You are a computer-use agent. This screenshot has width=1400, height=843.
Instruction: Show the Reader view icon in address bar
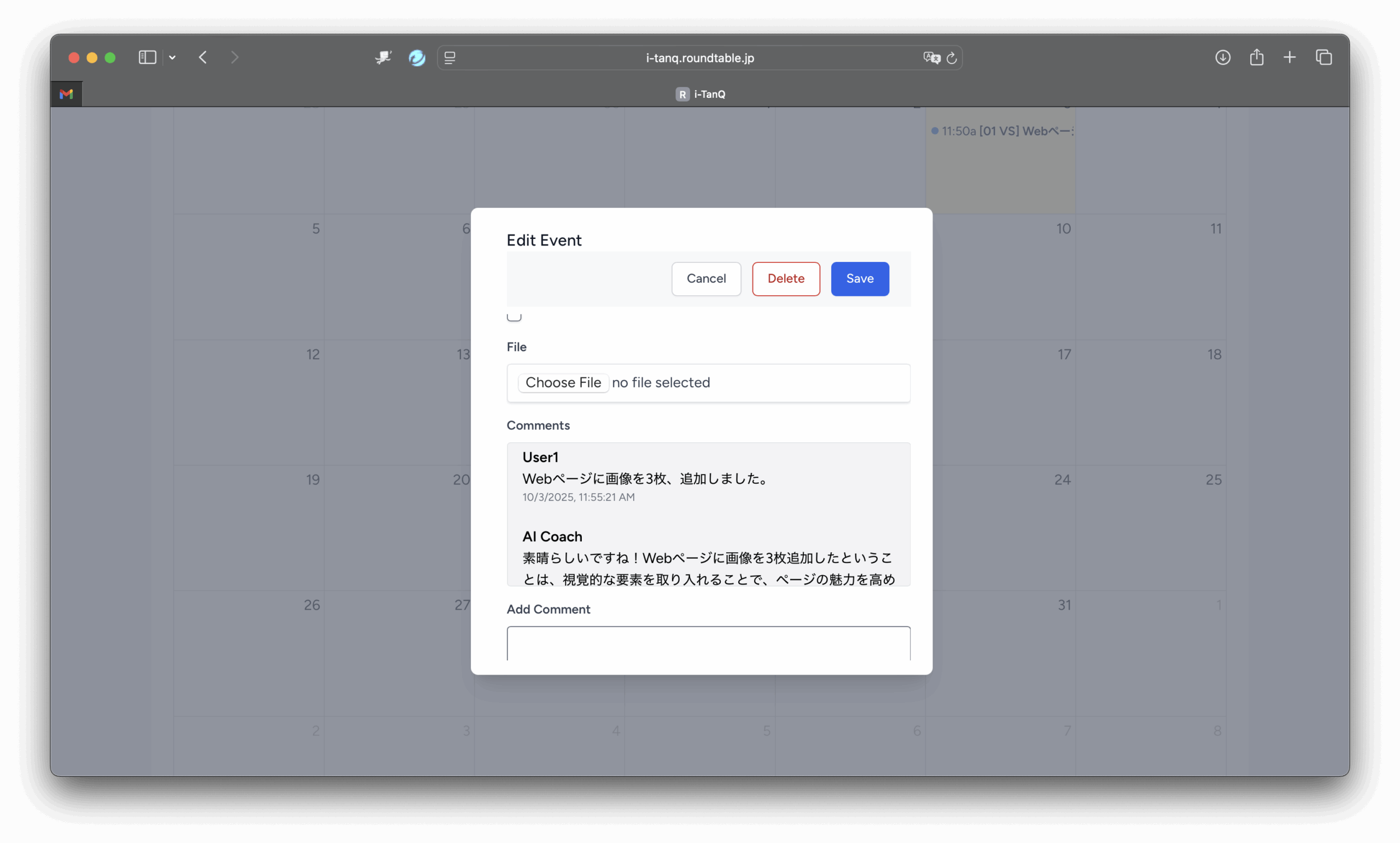point(450,57)
